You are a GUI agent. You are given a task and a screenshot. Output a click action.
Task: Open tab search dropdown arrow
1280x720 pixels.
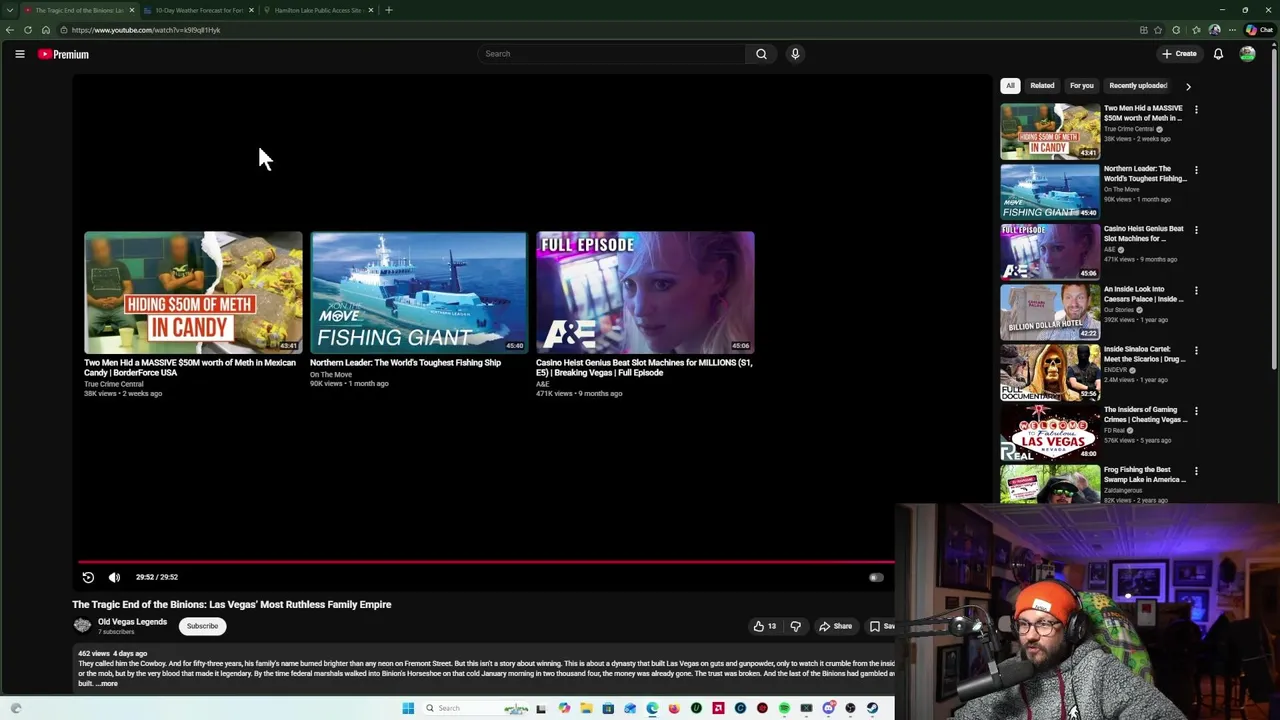pyautogui.click(x=9, y=10)
